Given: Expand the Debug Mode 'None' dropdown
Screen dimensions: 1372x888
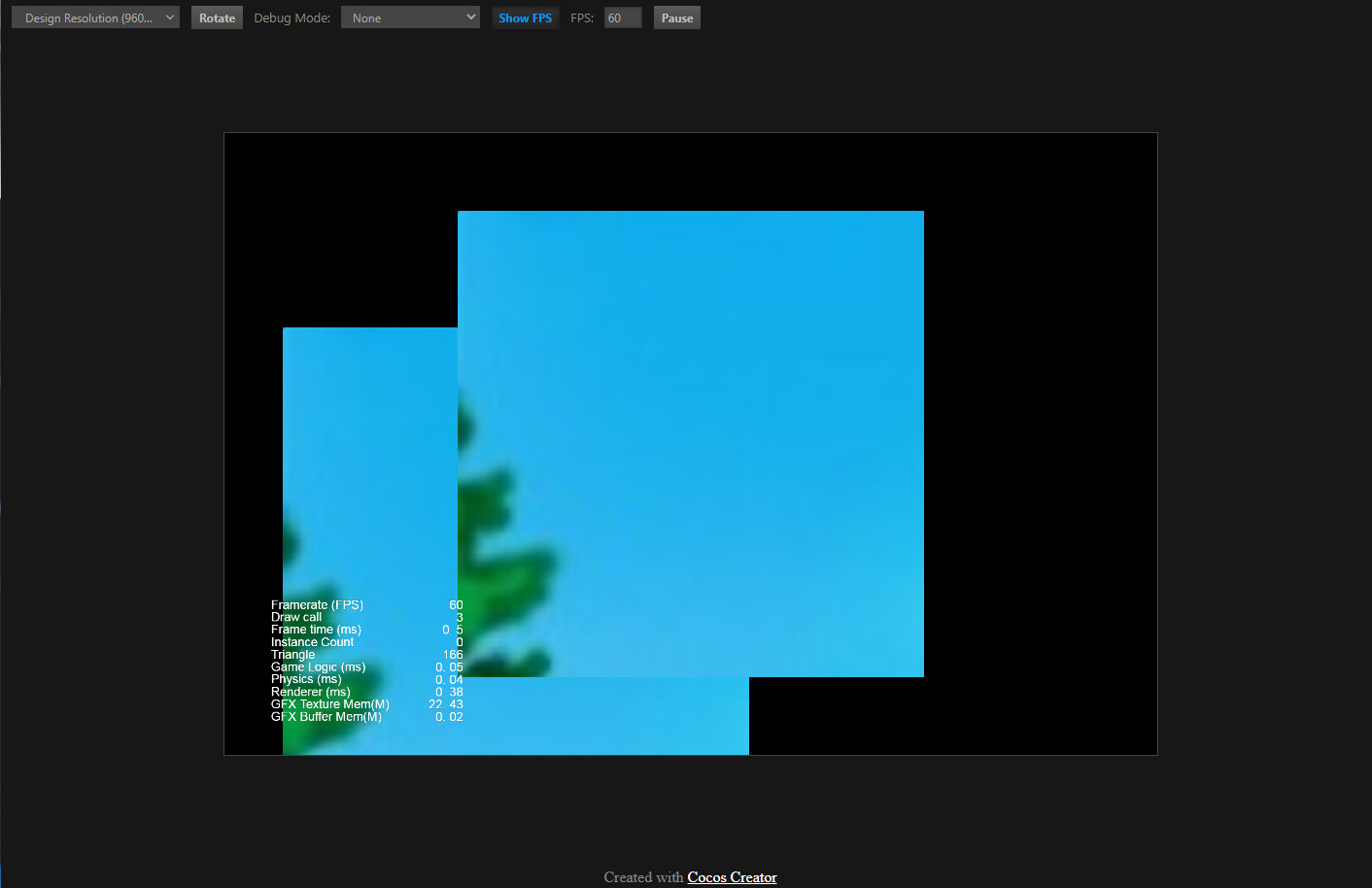Looking at the screenshot, I should 410,17.
